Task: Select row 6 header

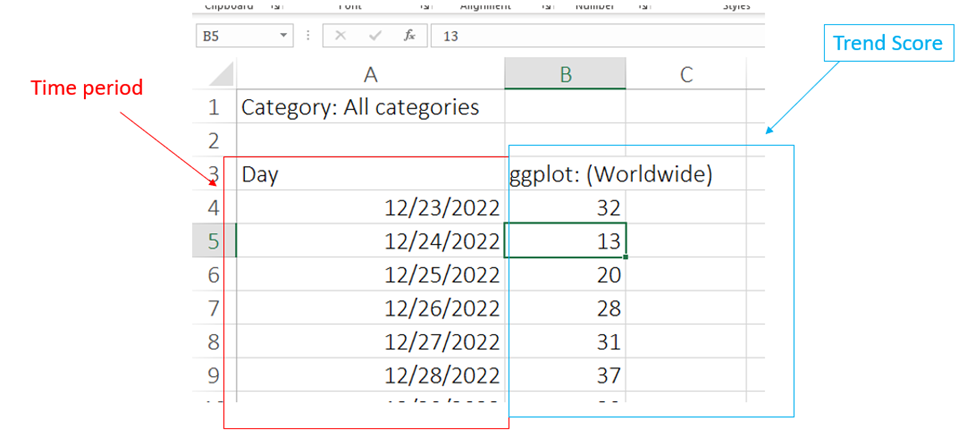Action: coord(214,274)
